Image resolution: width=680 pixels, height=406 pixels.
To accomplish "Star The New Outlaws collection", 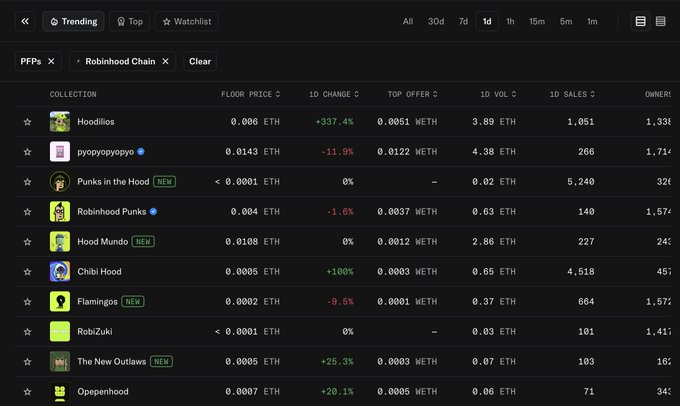I will coord(27,362).
